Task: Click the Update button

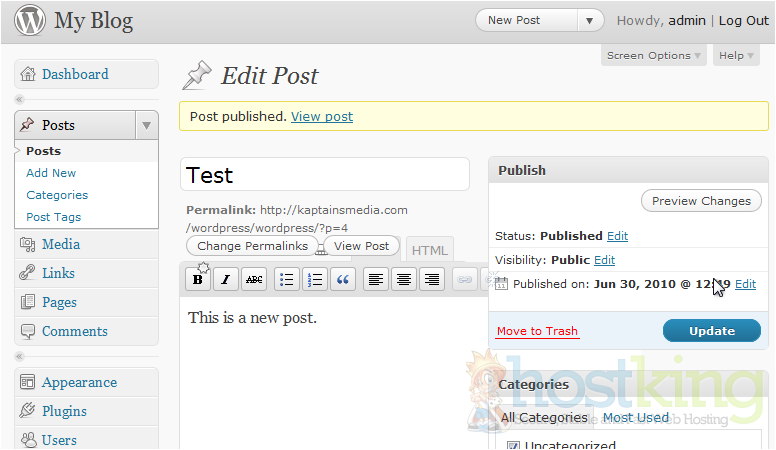Action: (x=711, y=331)
